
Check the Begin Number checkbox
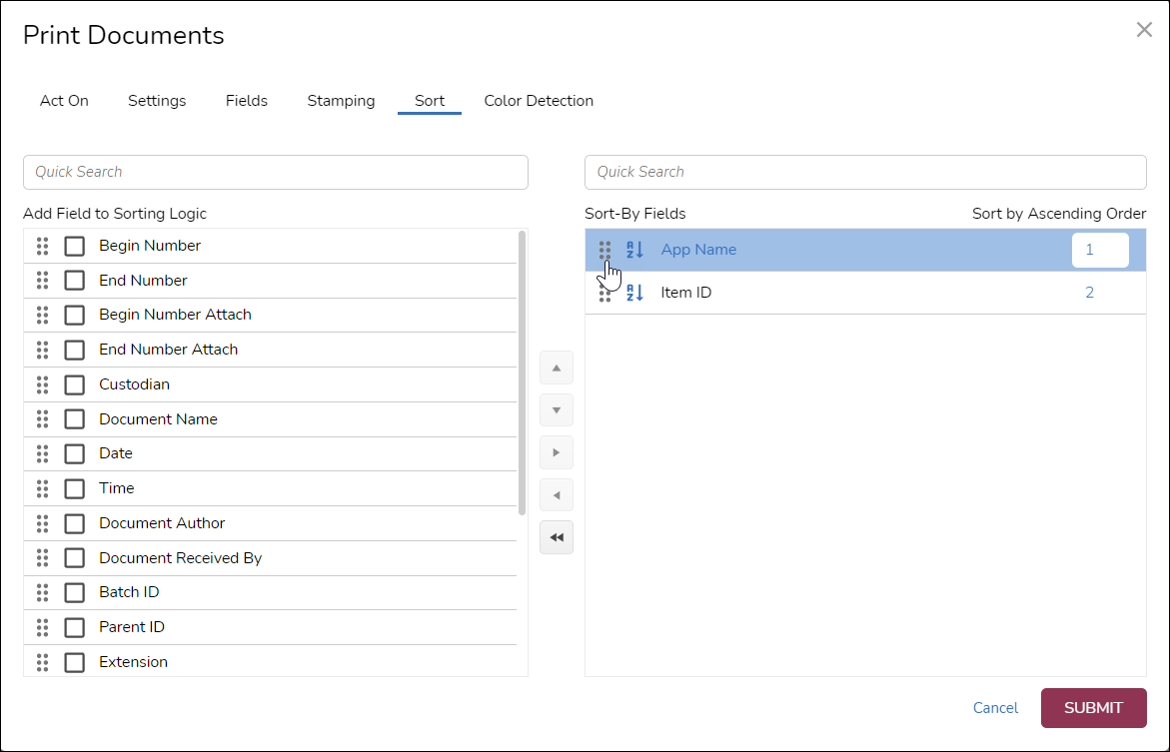(x=74, y=245)
